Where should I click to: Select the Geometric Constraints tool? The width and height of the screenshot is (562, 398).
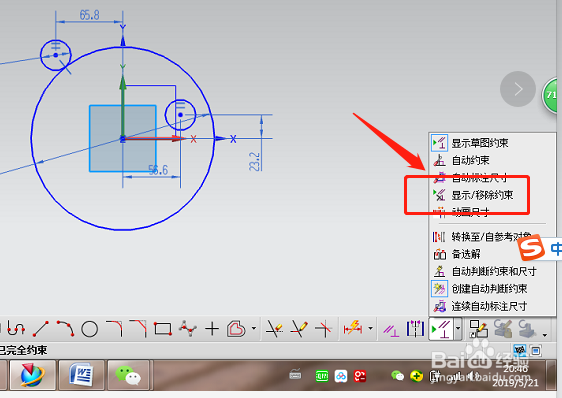pyautogui.click(x=391, y=329)
